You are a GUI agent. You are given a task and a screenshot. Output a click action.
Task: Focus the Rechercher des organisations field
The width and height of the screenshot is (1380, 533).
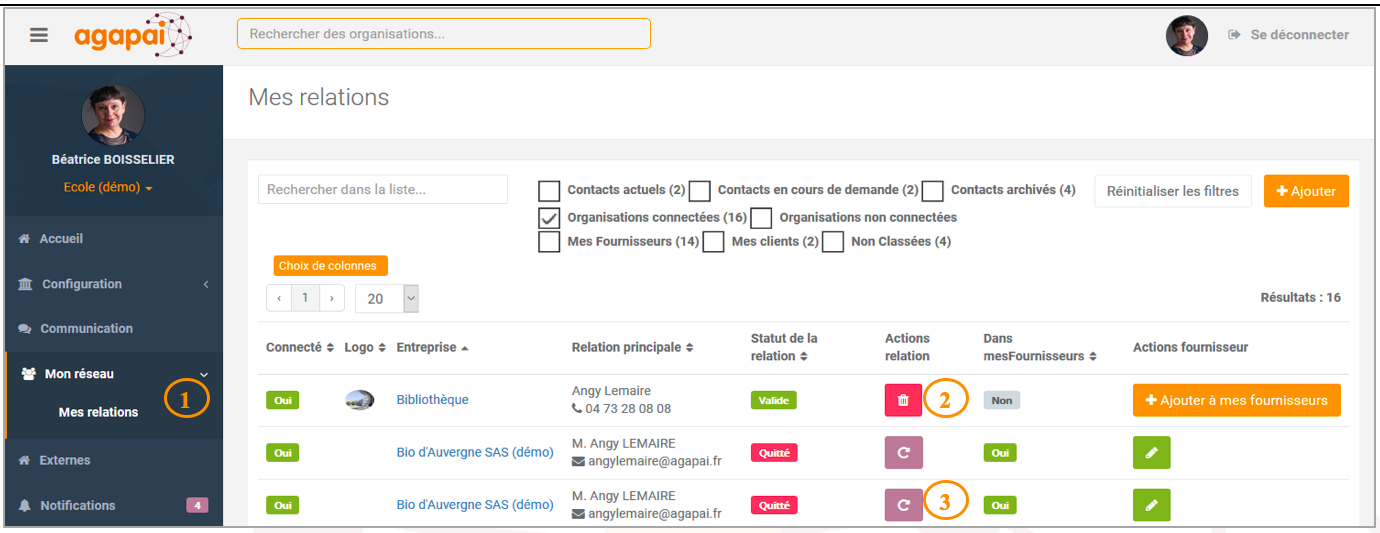click(444, 34)
